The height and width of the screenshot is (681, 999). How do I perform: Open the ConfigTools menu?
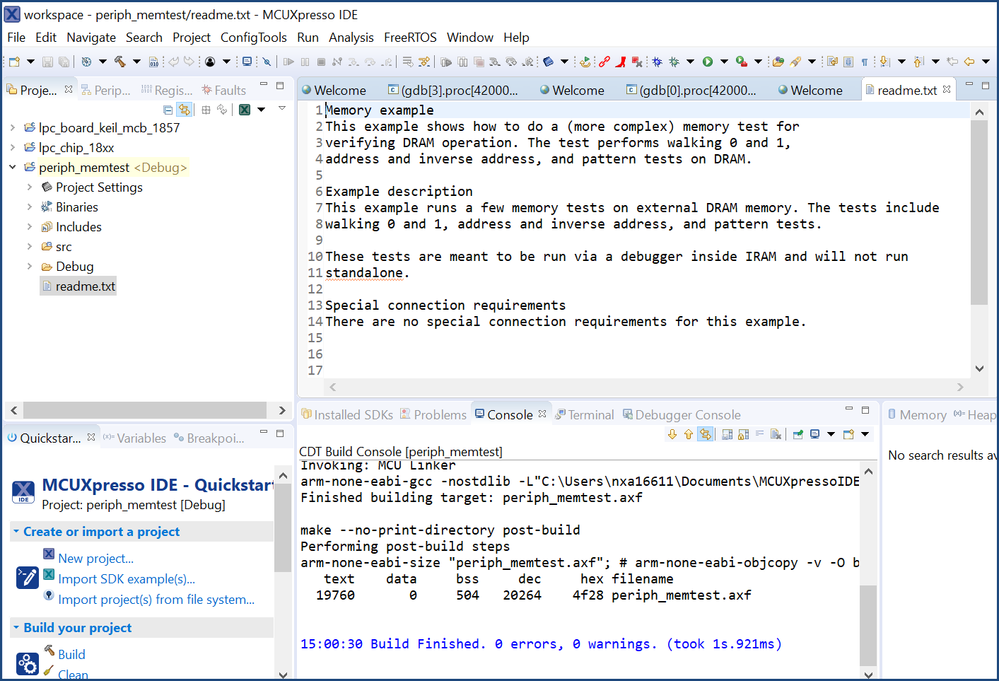tap(254, 38)
